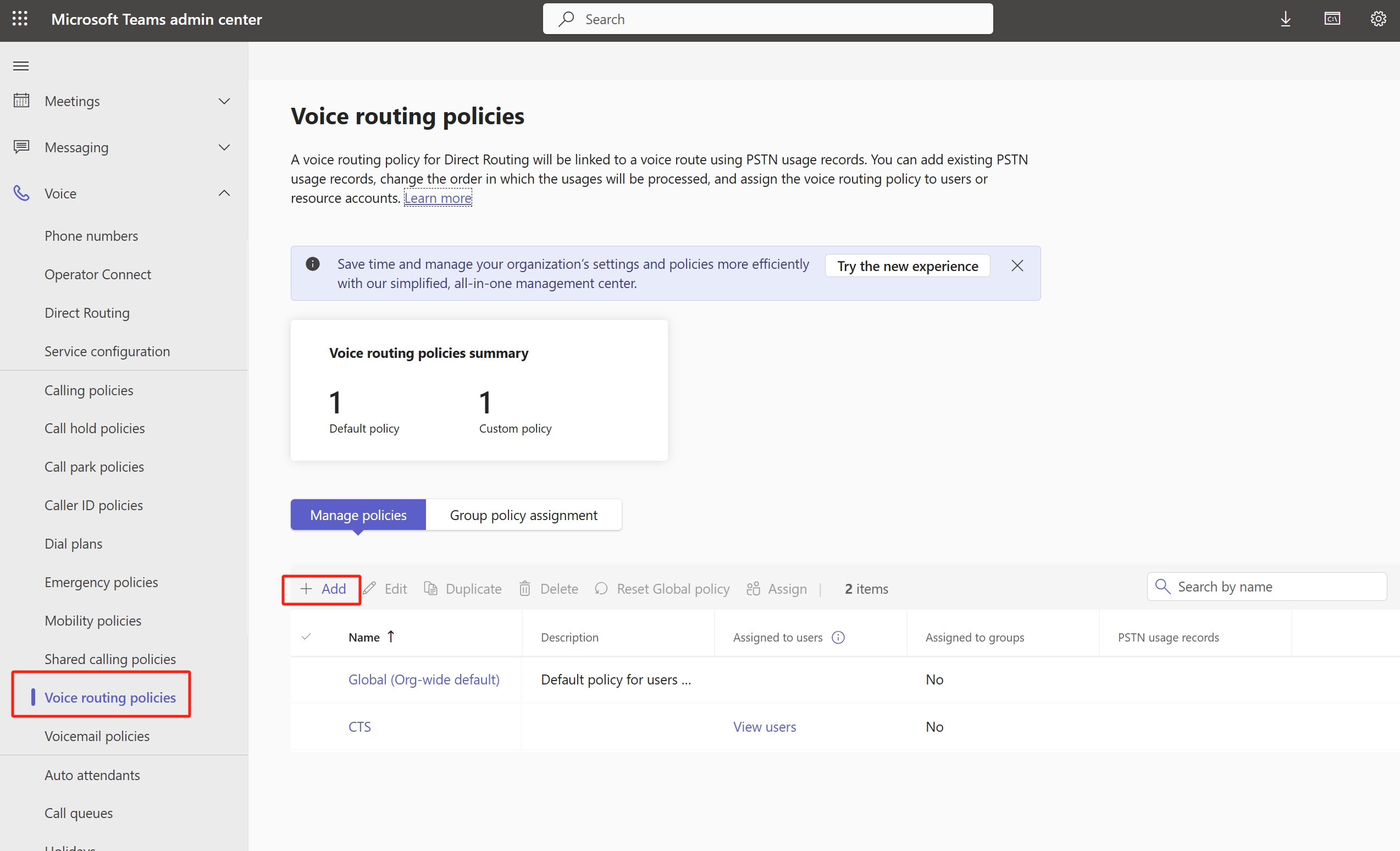Image resolution: width=1400 pixels, height=851 pixels.
Task: Open Phone numbers page
Action: [x=91, y=236]
